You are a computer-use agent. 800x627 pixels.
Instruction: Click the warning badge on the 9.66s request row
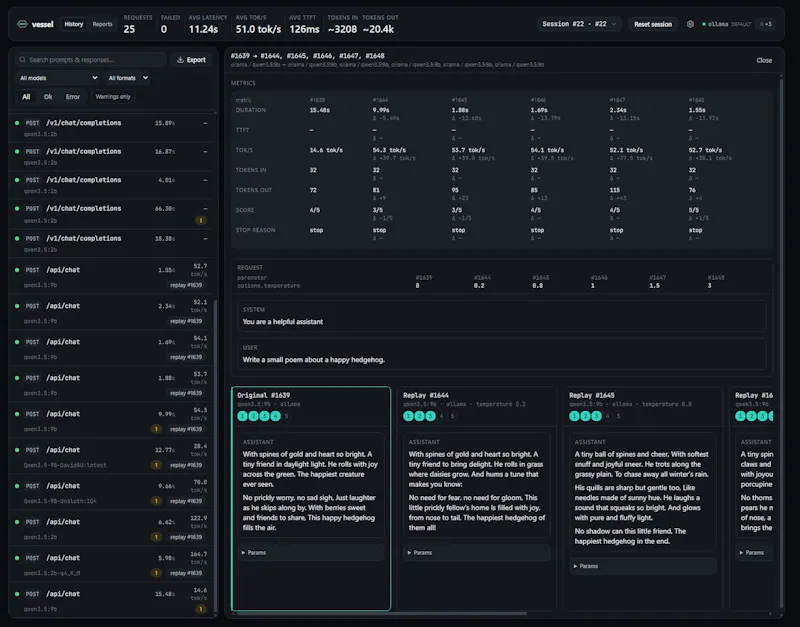point(156,501)
